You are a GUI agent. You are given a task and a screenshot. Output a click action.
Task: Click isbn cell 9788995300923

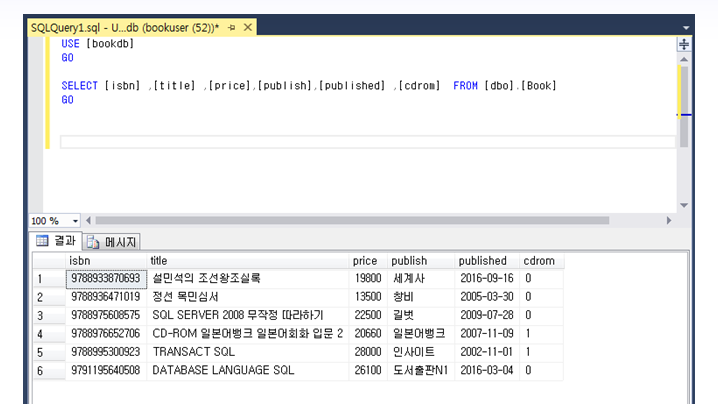click(106, 352)
